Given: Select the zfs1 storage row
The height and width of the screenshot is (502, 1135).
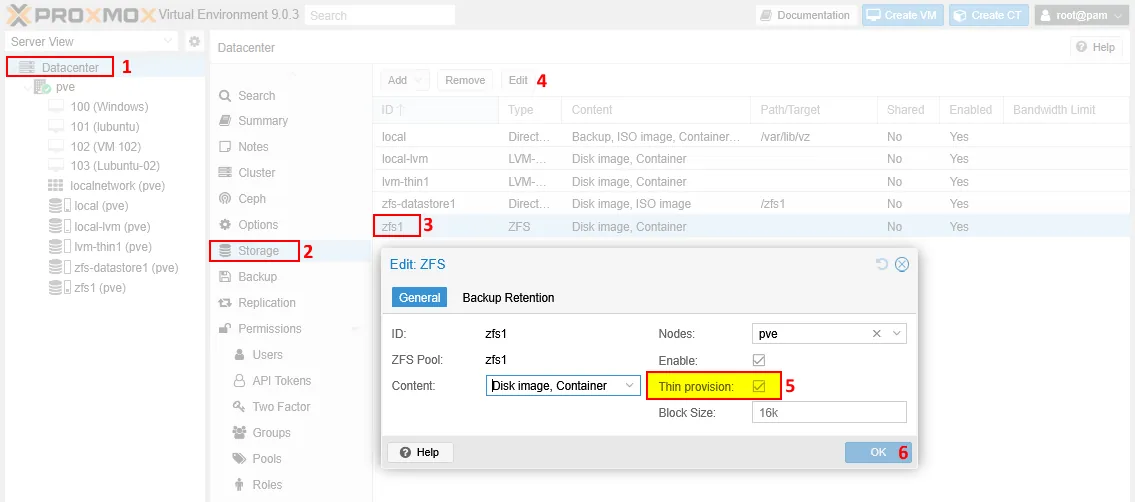Looking at the screenshot, I should [753, 226].
